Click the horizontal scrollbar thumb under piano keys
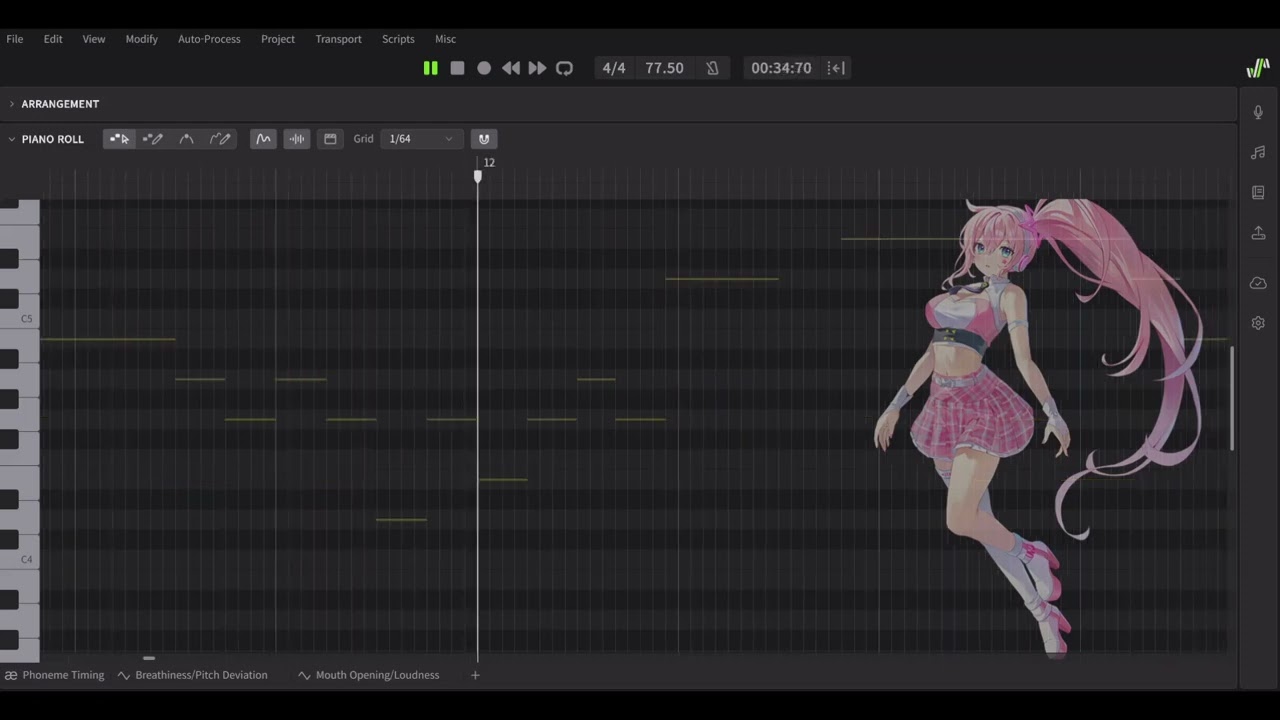 point(149,658)
